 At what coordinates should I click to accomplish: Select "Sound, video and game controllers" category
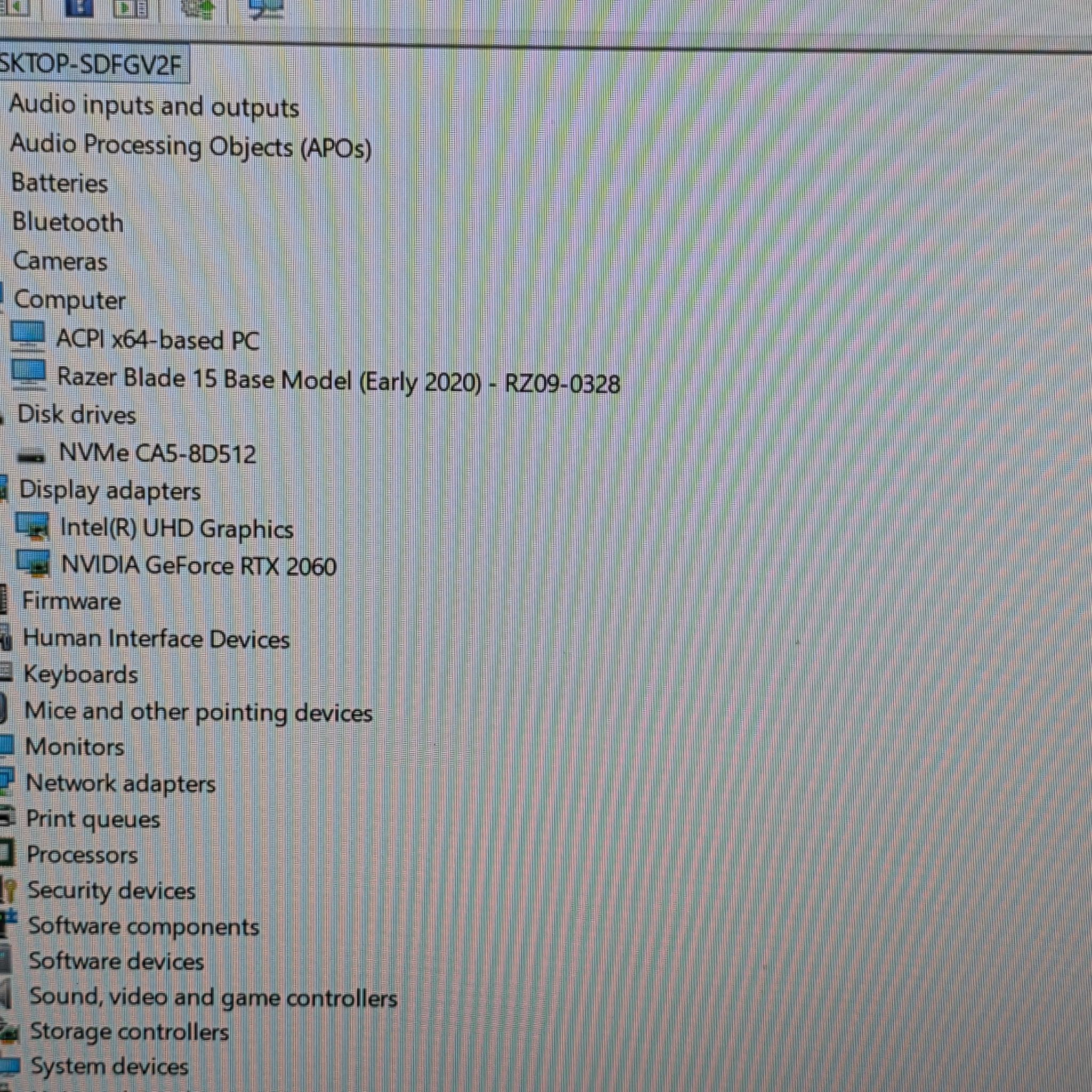(x=213, y=997)
